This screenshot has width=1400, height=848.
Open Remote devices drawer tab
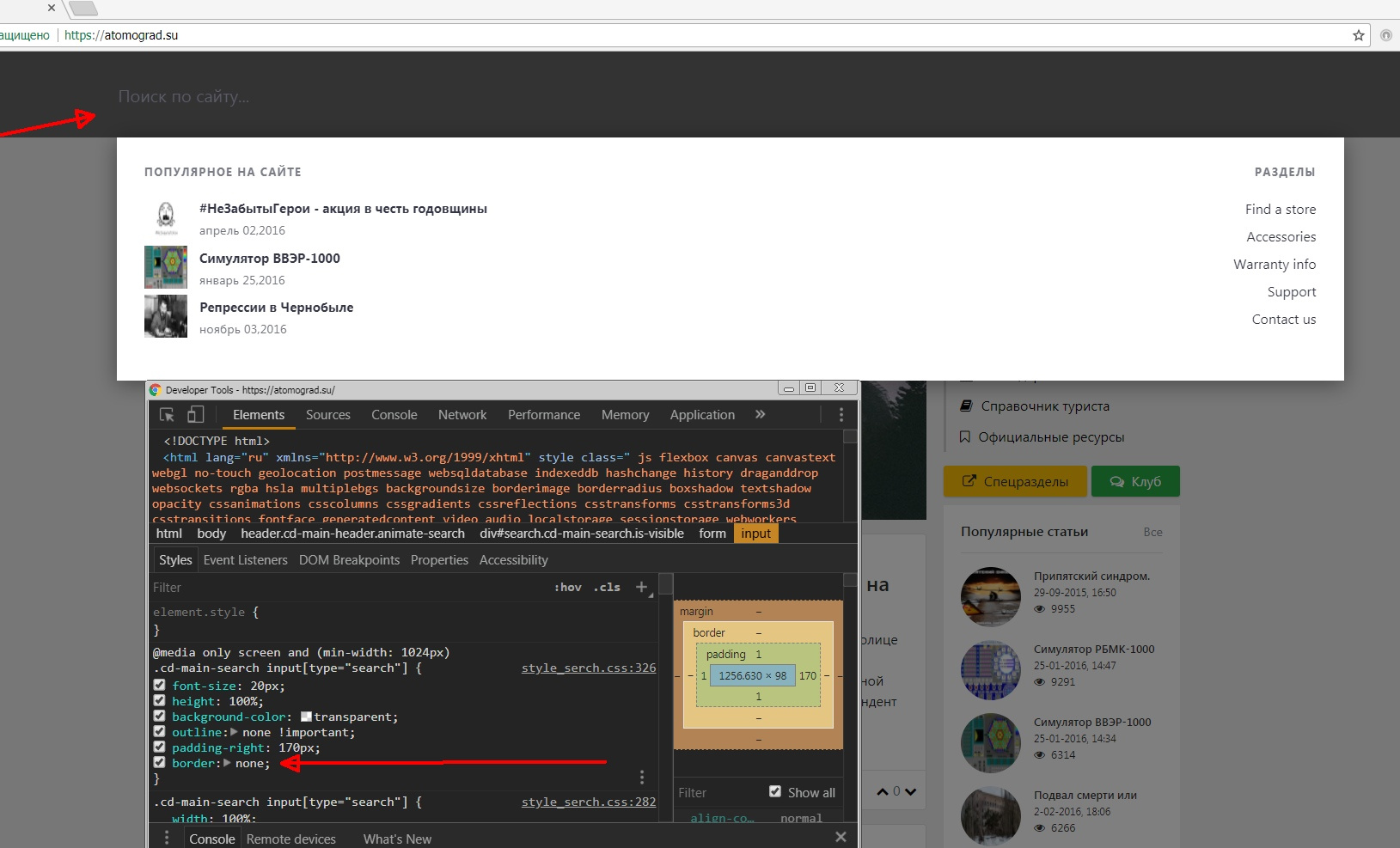coord(291,839)
